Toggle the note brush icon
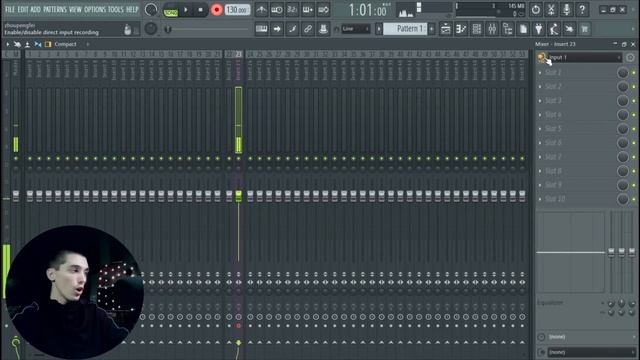The image size is (640, 360). coord(292,29)
